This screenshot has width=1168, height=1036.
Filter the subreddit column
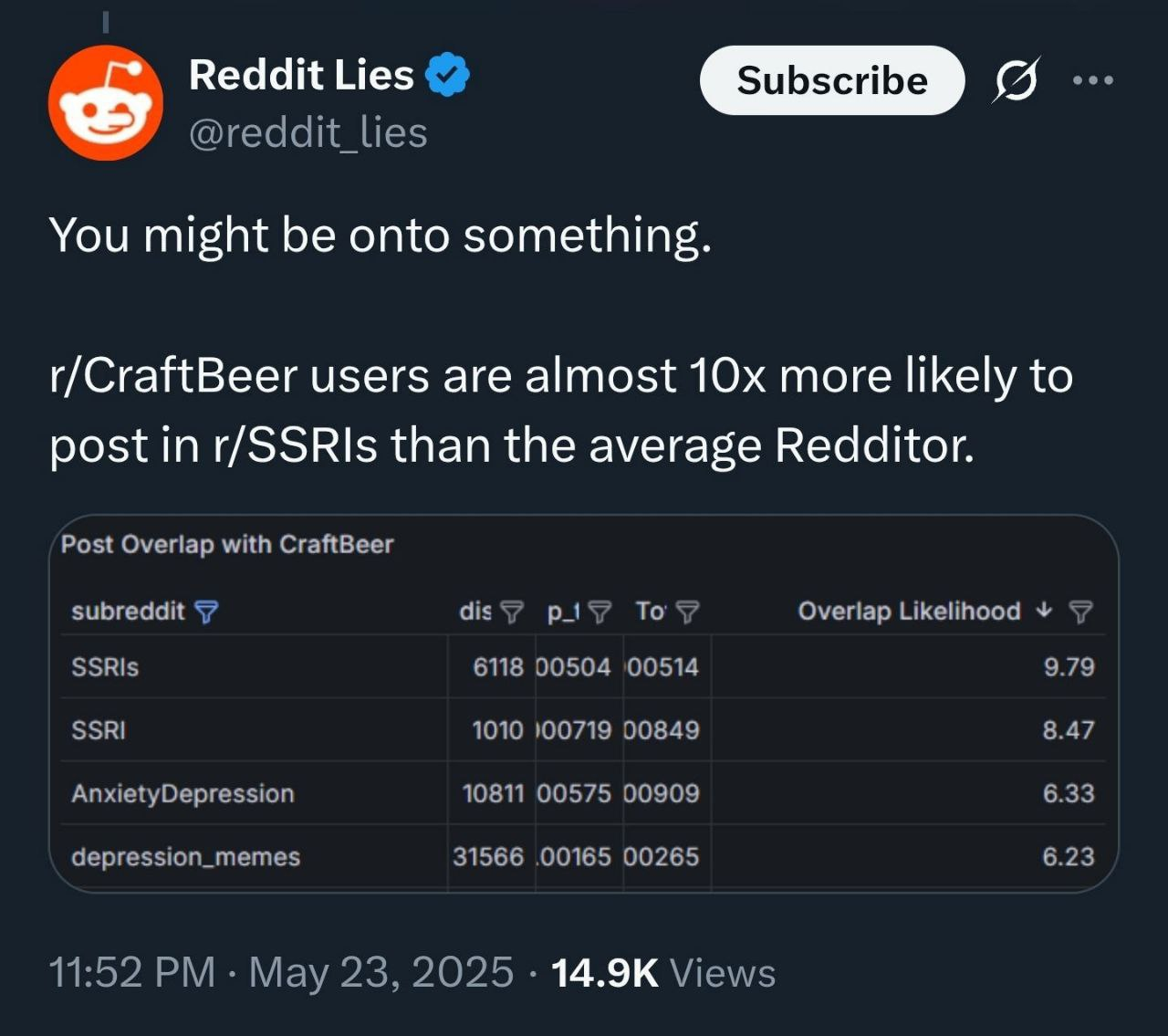(207, 612)
